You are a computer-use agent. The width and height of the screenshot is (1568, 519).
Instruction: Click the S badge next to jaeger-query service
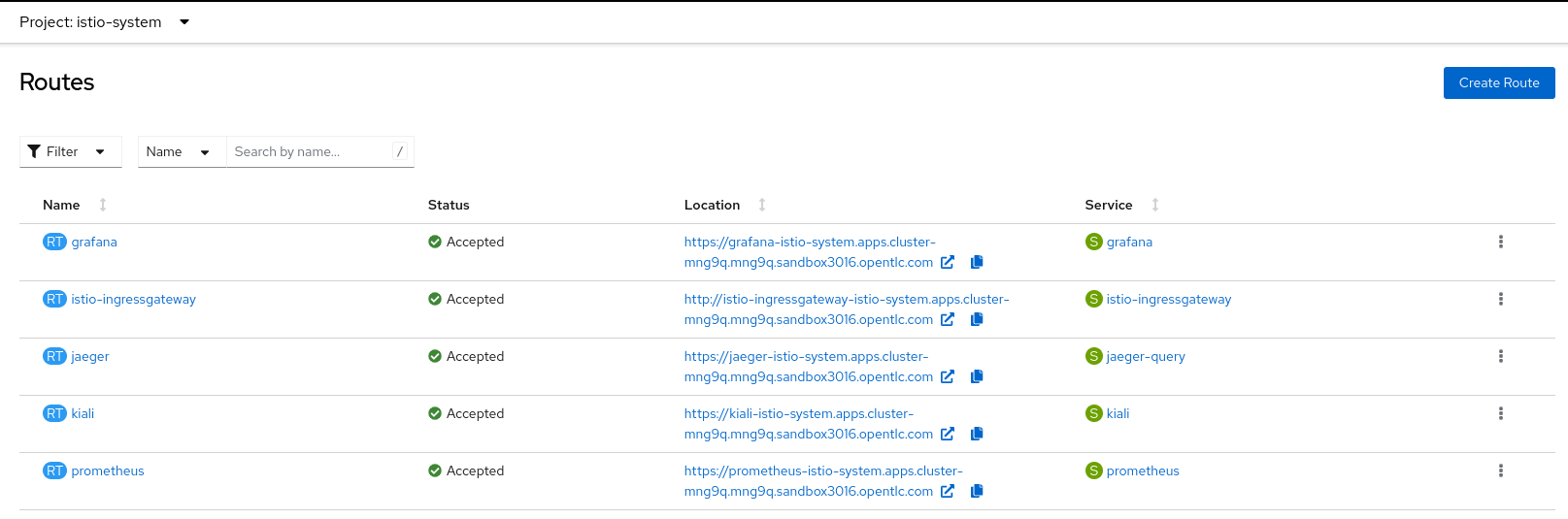(1094, 356)
